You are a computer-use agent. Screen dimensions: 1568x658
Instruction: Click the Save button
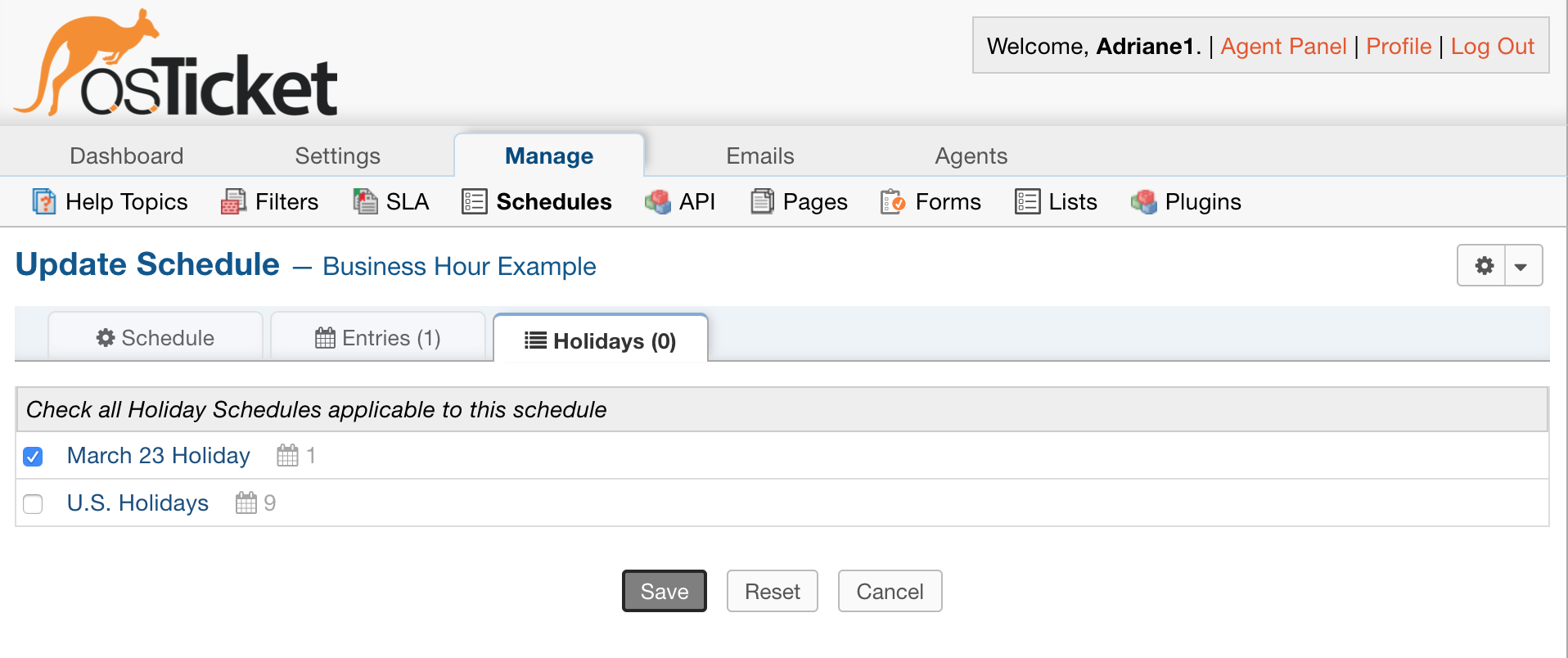point(663,591)
